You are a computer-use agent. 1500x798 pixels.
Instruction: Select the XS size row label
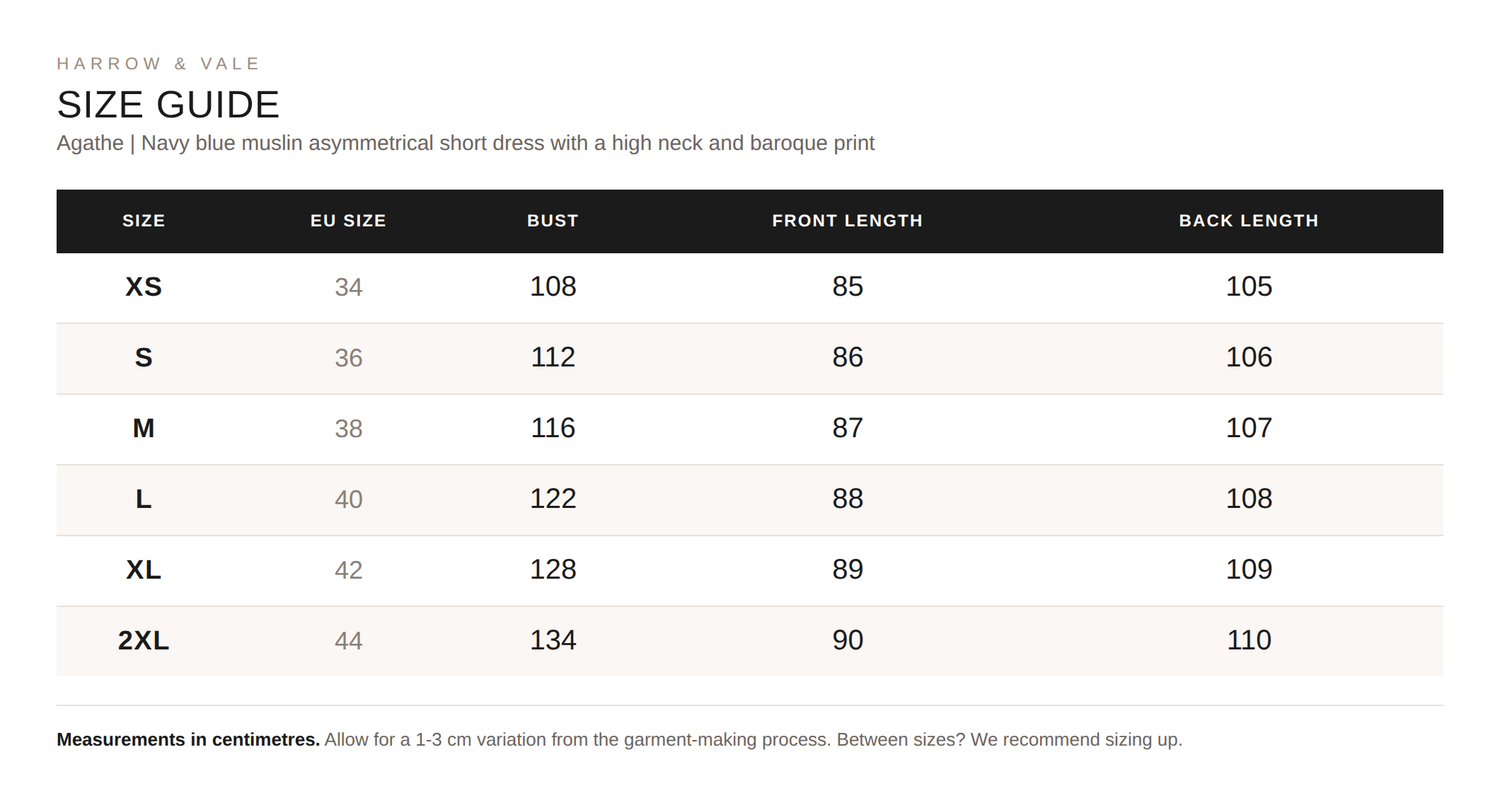(144, 287)
